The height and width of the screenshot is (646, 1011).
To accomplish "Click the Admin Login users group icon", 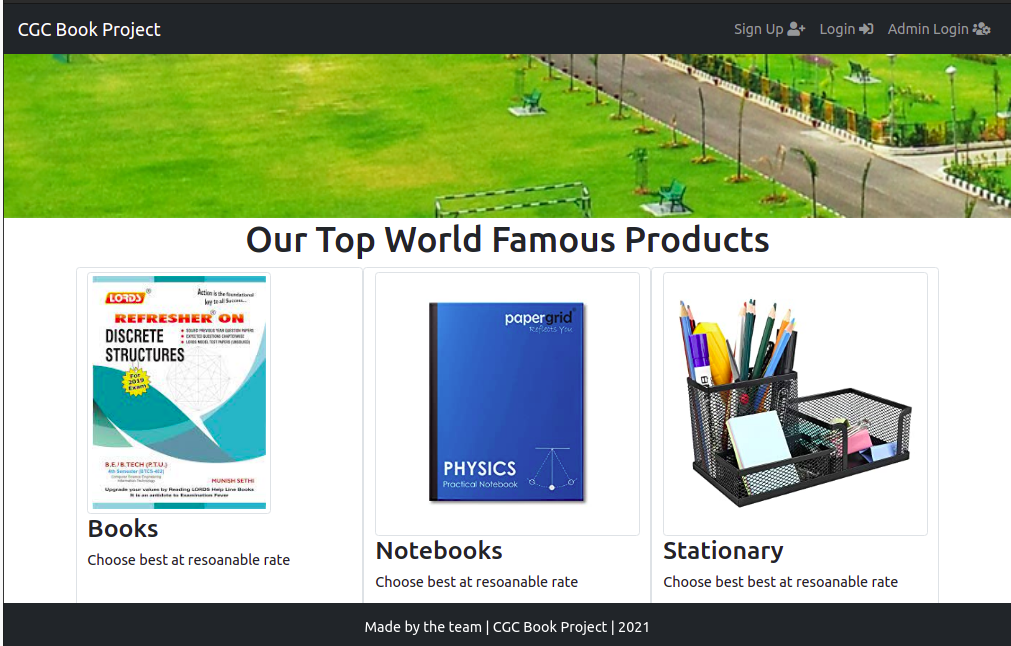I will coord(982,29).
